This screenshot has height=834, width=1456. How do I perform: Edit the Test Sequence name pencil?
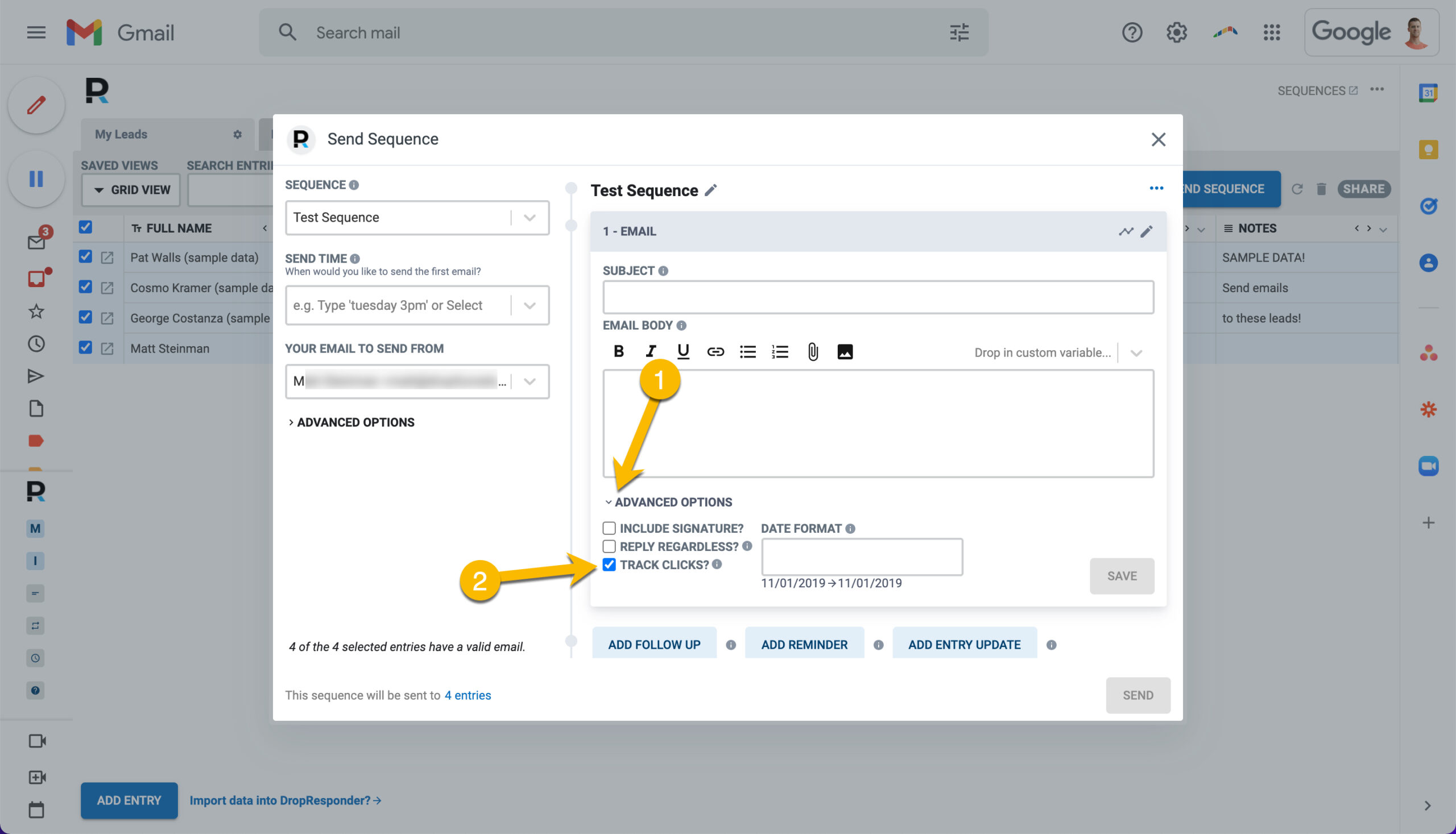click(710, 190)
